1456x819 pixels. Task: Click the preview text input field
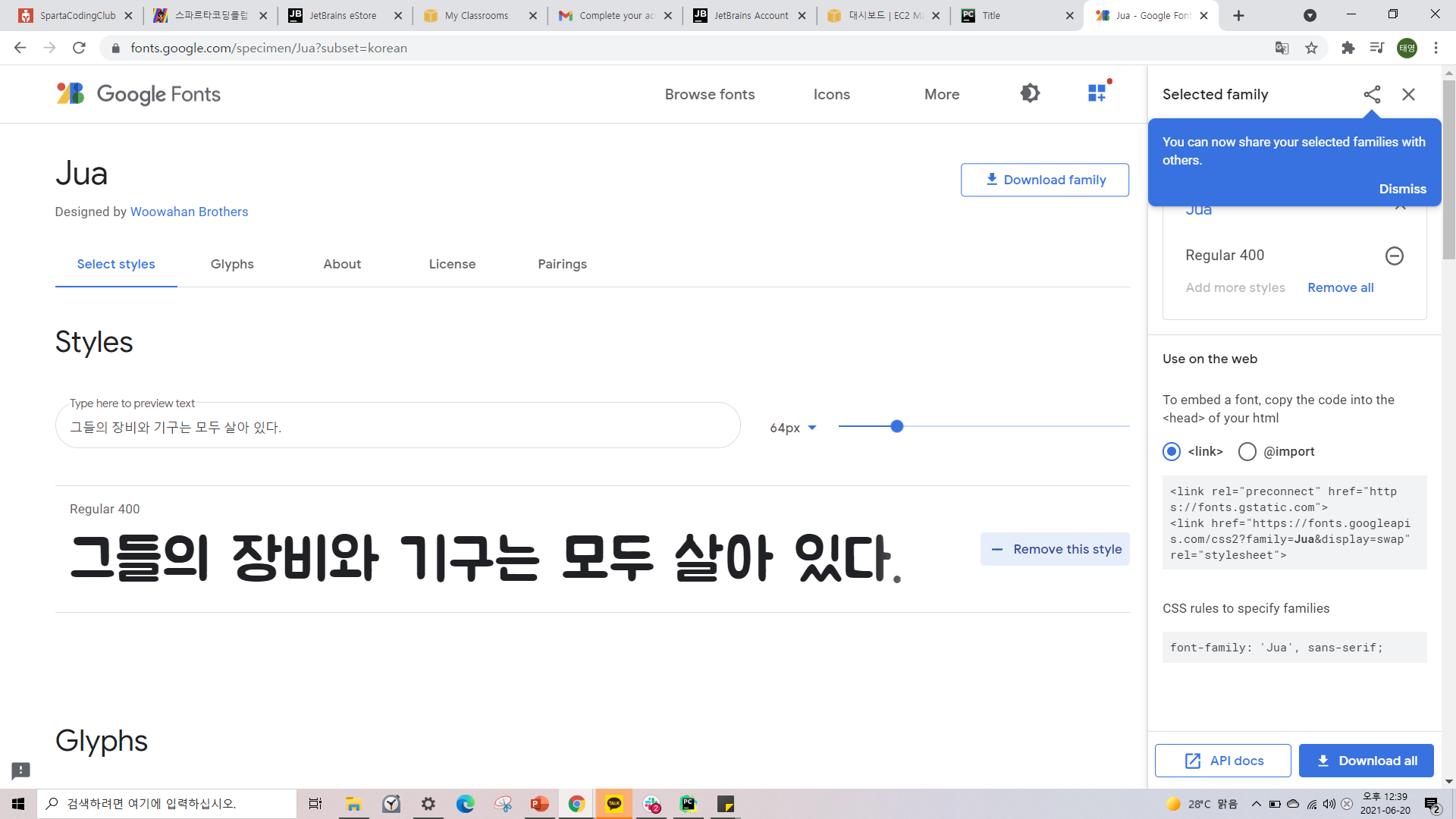click(x=397, y=427)
